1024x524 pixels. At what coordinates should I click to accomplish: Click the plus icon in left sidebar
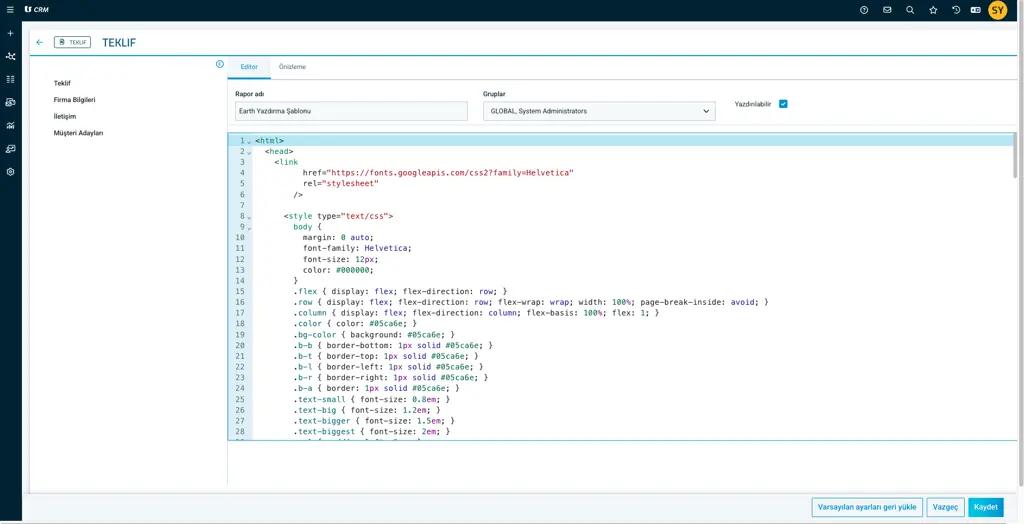pyautogui.click(x=10, y=33)
